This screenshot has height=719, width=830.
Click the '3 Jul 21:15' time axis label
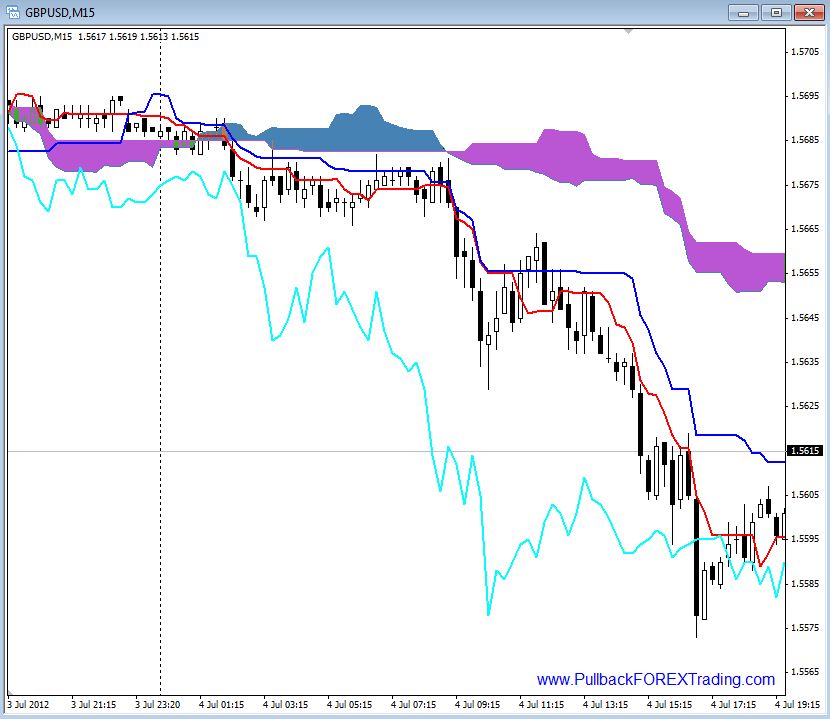[x=94, y=705]
